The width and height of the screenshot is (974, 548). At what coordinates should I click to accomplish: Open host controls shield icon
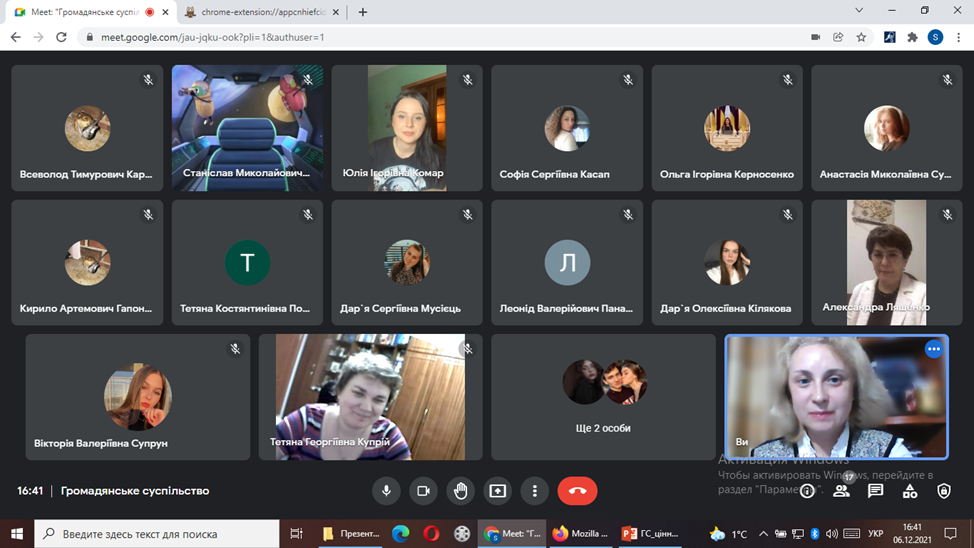943,491
